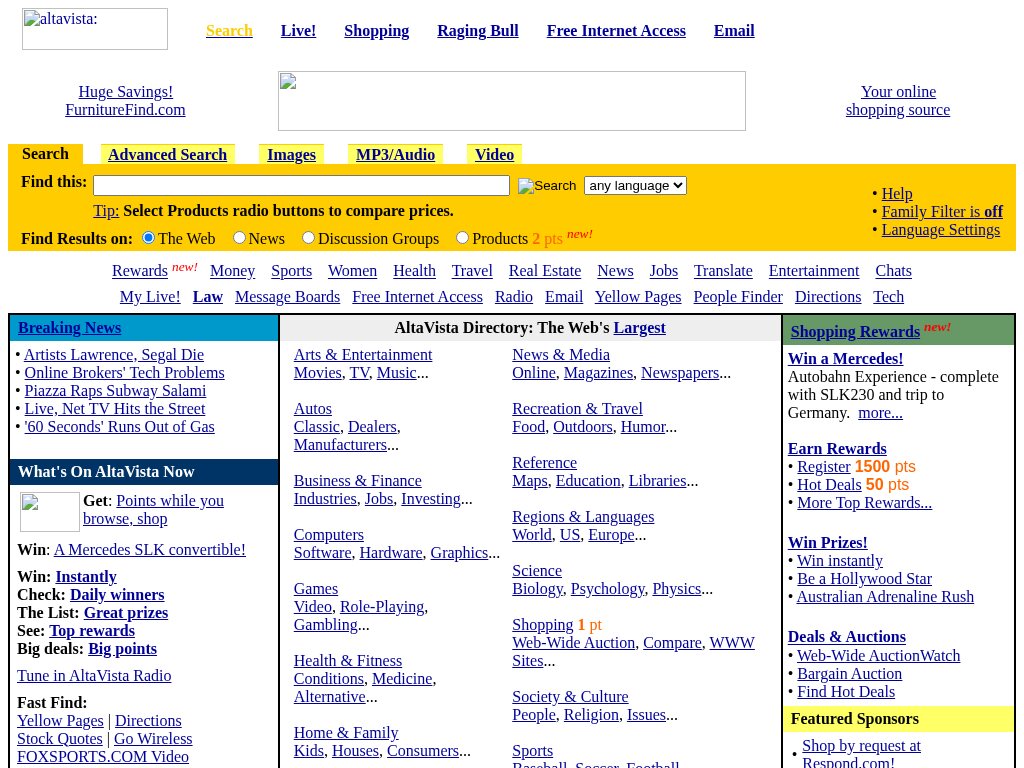Open the Translate link
This screenshot has height=768, width=1024.
click(723, 271)
